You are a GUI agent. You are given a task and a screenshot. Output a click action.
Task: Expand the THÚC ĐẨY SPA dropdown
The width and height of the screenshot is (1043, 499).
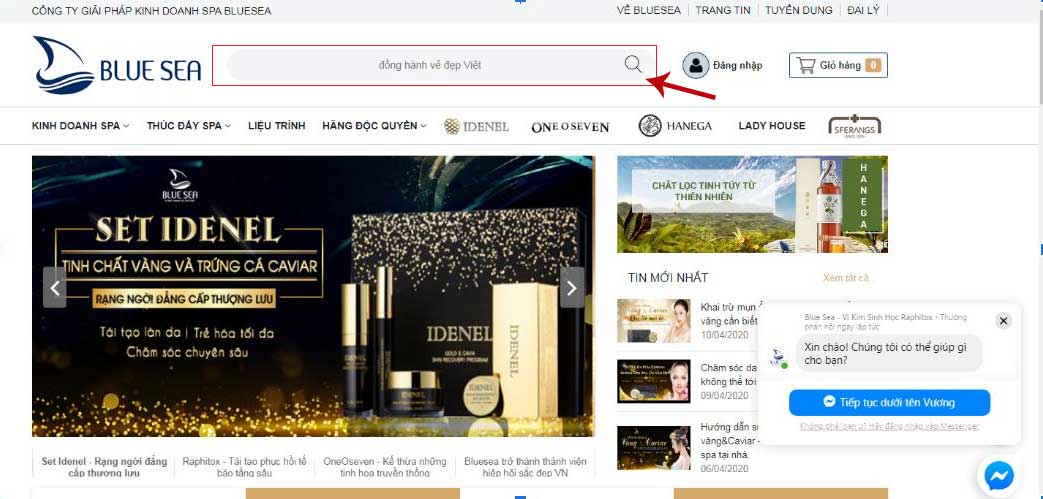188,126
